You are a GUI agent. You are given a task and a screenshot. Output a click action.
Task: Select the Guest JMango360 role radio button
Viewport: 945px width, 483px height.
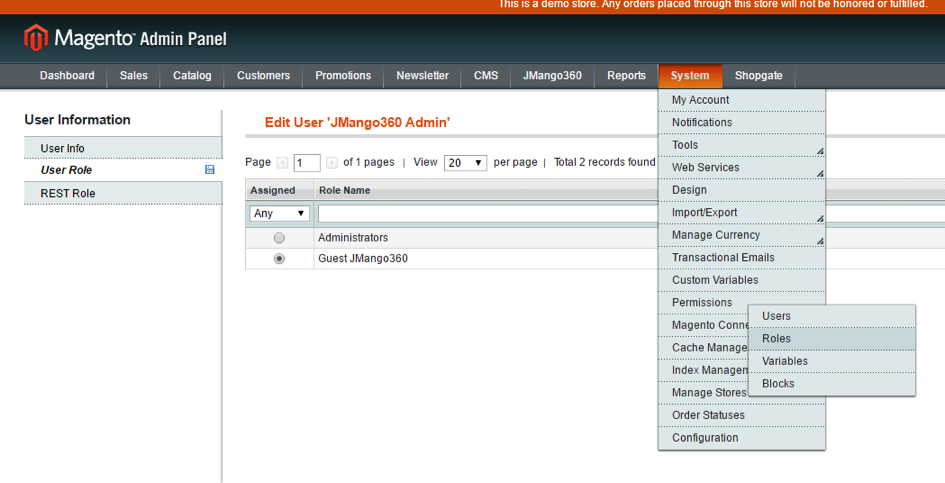pos(279,258)
